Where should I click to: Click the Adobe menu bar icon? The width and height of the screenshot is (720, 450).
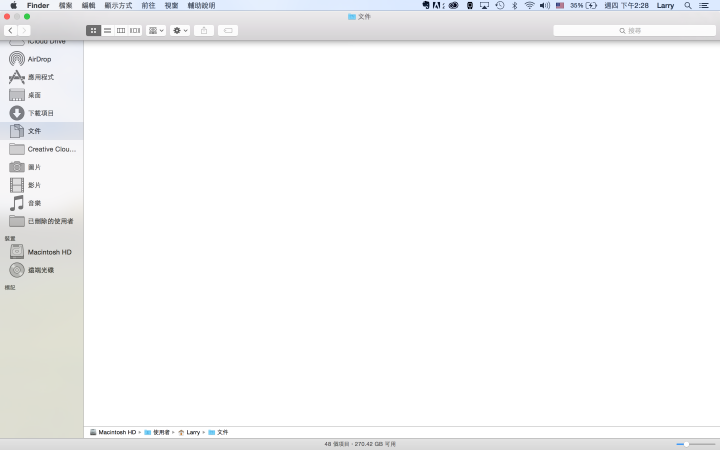(x=439, y=6)
